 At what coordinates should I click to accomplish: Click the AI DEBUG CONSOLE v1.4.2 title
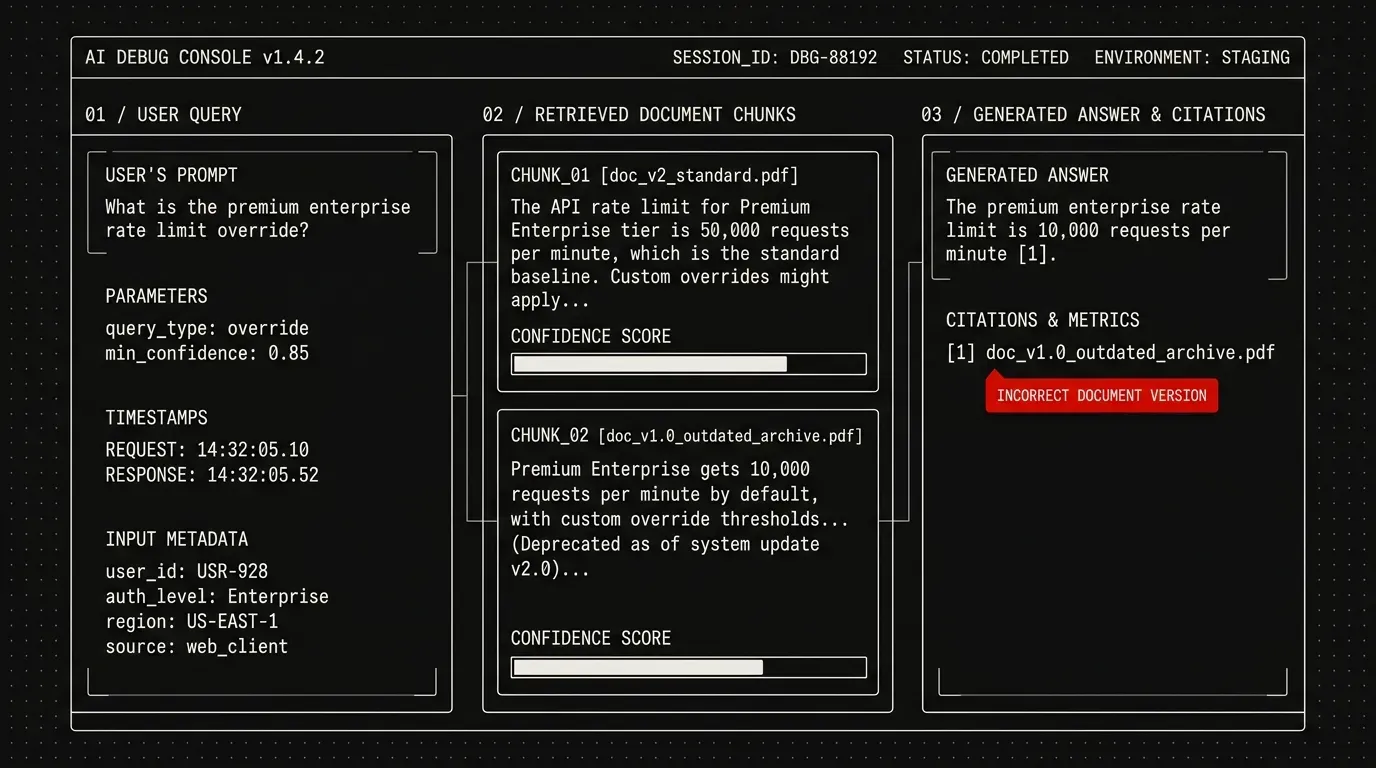[205, 57]
